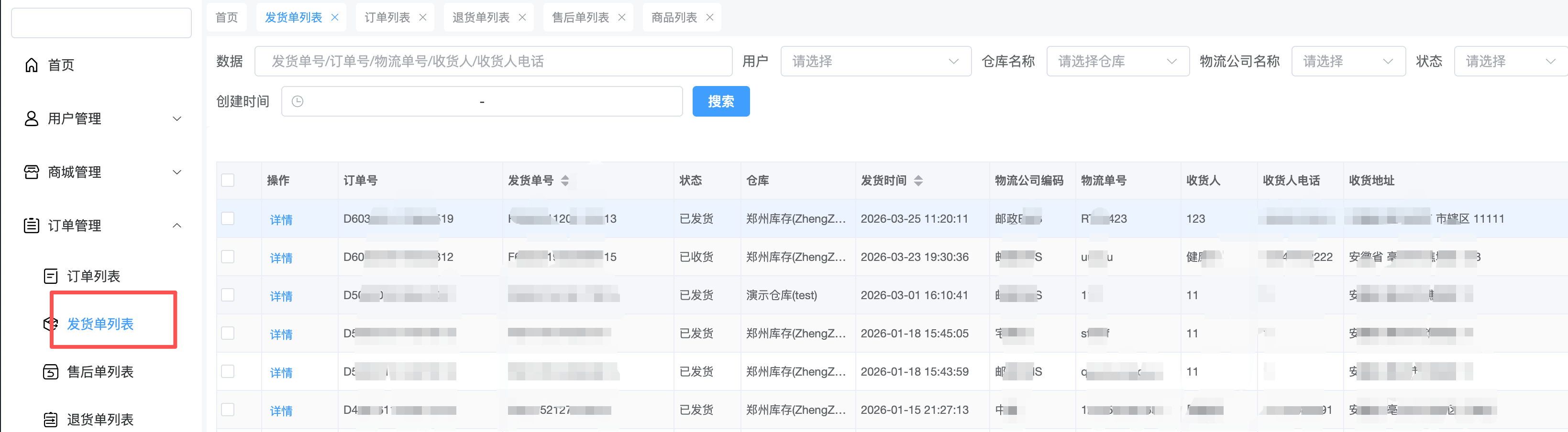Click the 退货单列表 sidebar icon
Screen dimensions: 1568x432
51,419
